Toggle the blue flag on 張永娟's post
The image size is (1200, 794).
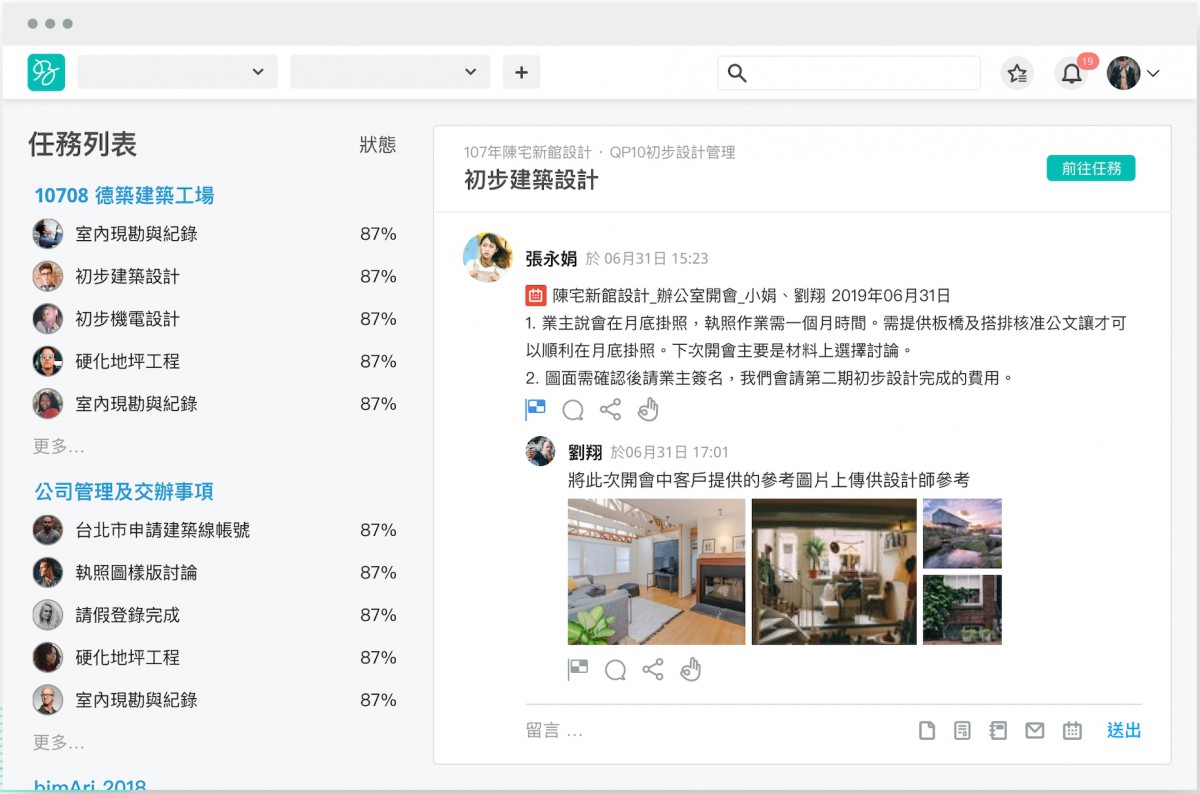[536, 409]
